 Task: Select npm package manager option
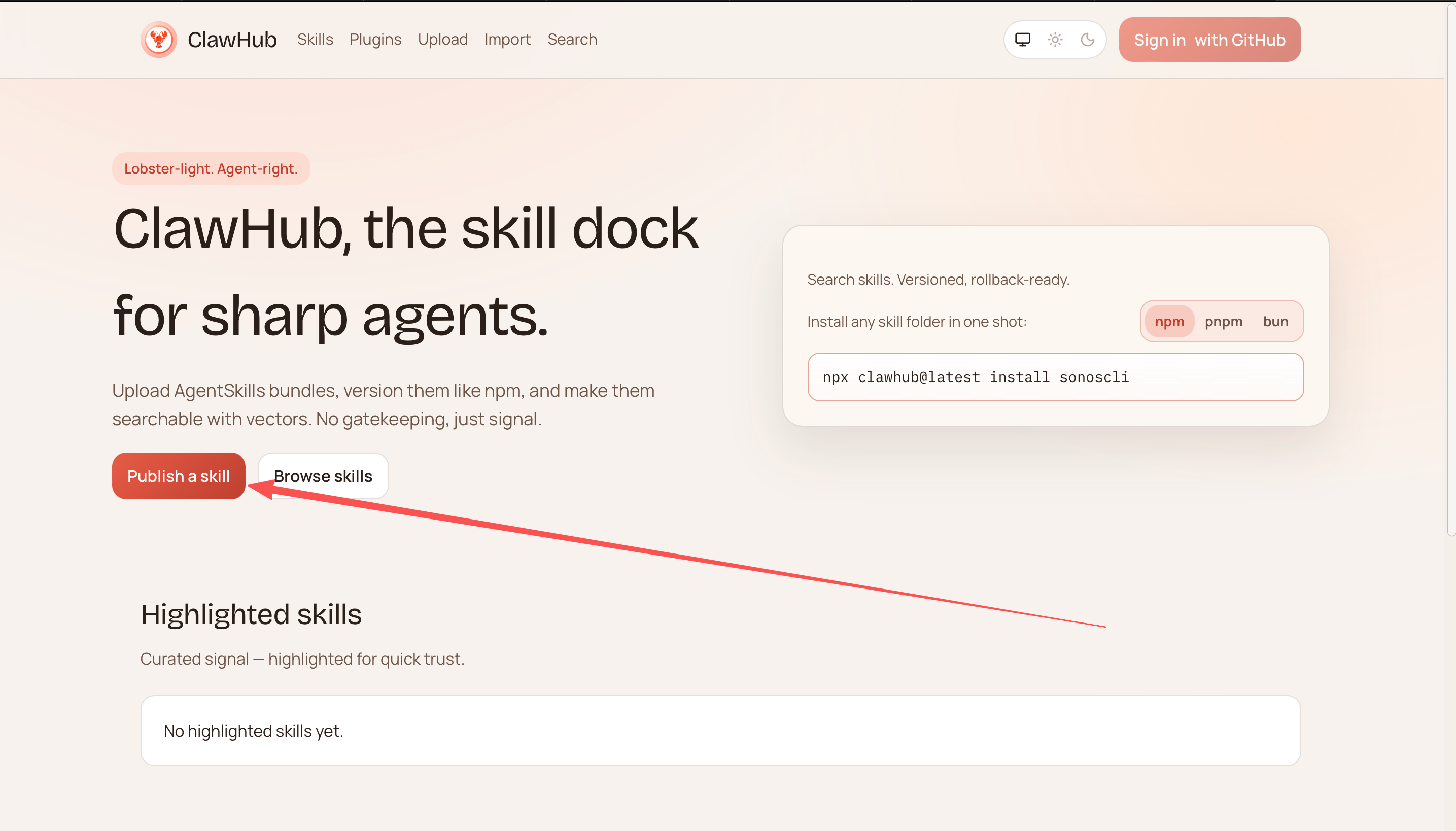point(1169,321)
